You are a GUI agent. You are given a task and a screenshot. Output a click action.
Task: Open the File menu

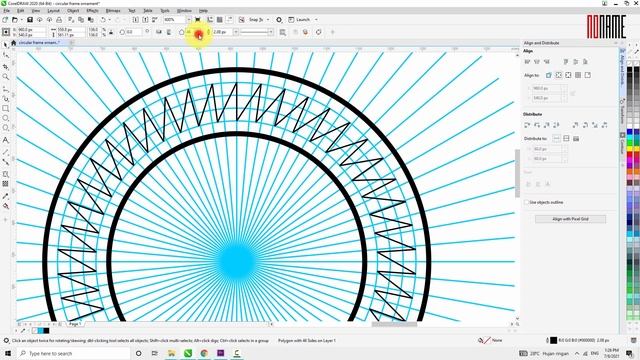pyautogui.click(x=7, y=11)
